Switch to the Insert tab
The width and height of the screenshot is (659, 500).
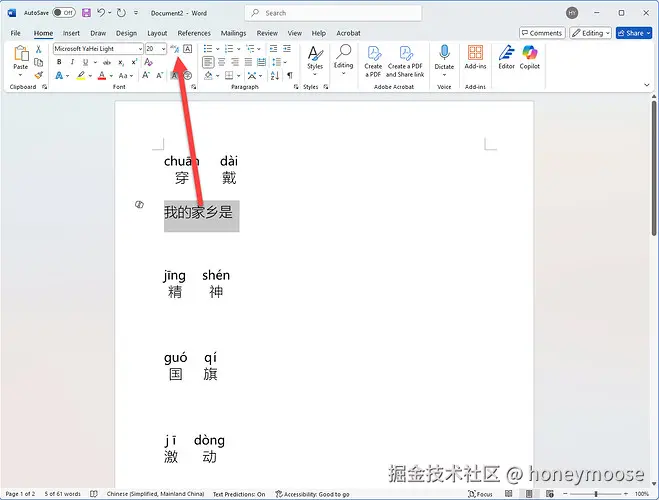pyautogui.click(x=71, y=33)
